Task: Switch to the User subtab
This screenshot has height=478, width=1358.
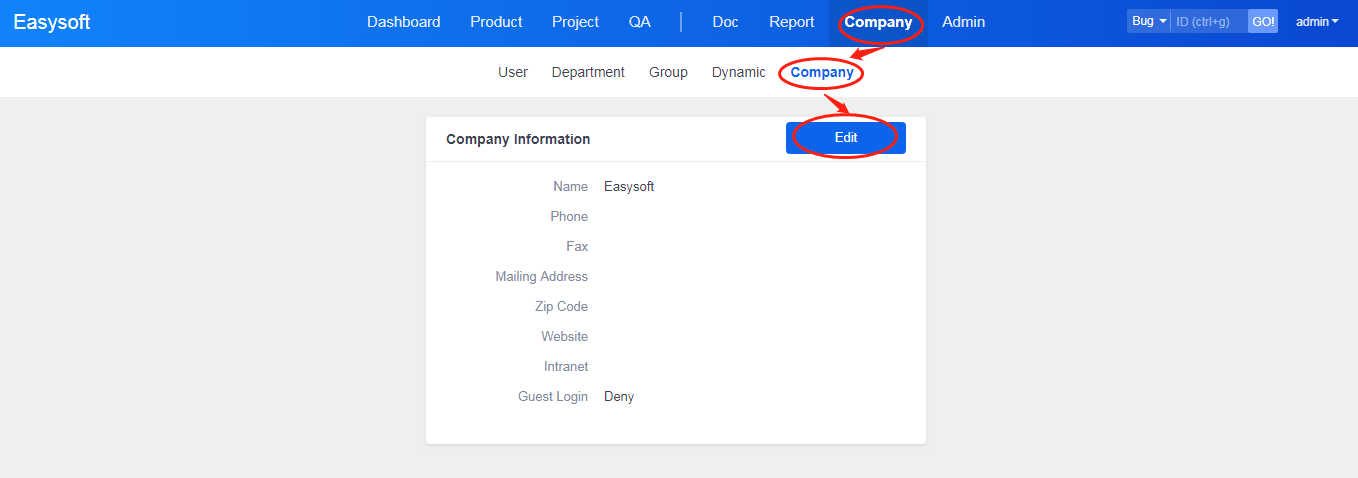Action: pos(513,72)
